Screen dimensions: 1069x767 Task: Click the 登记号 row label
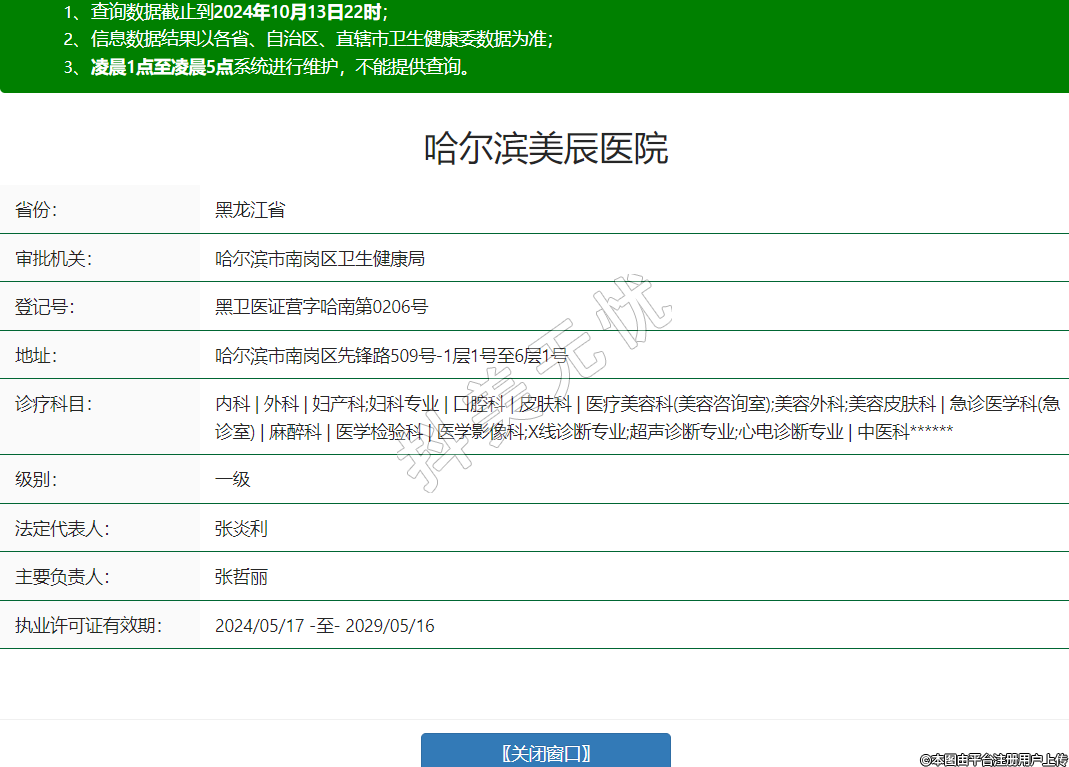click(44, 307)
